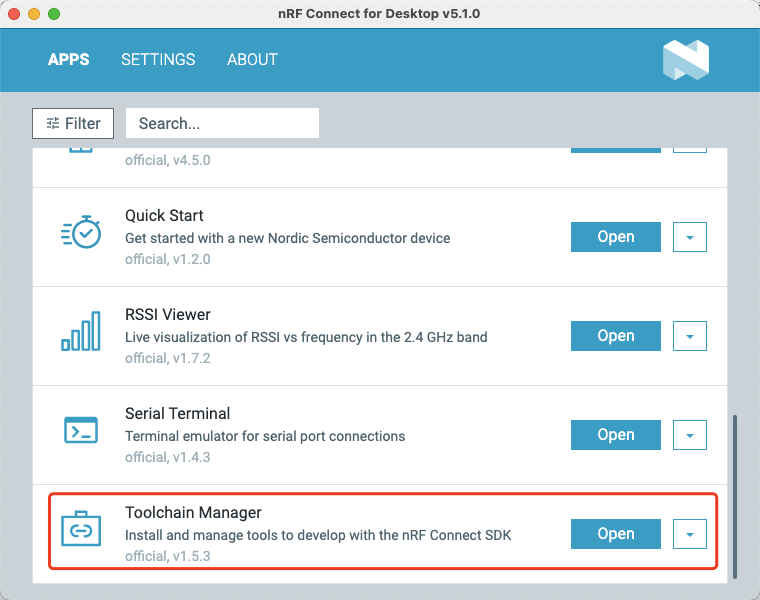Select the RSSI Viewer title text
Screen dimensions: 760x600
[x=168, y=315]
